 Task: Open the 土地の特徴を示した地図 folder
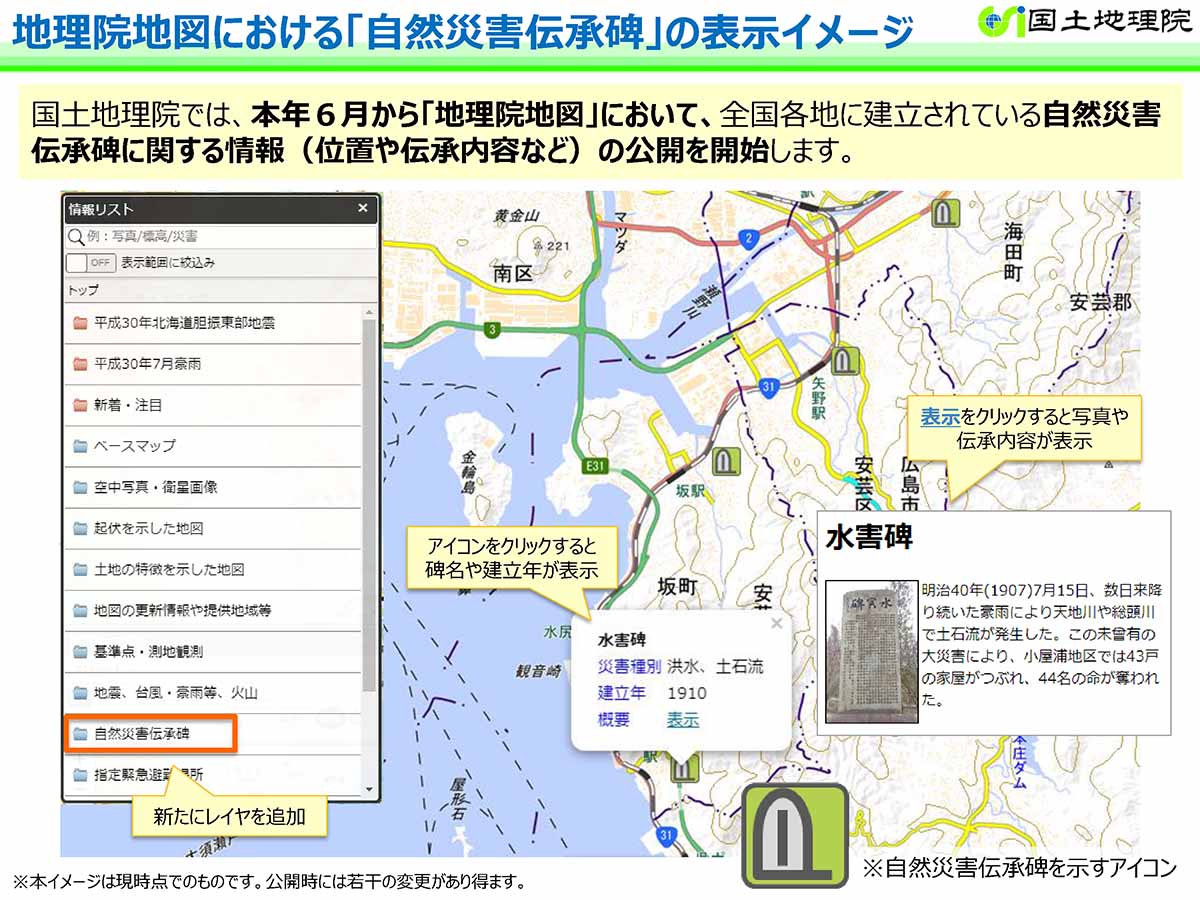click(213, 569)
